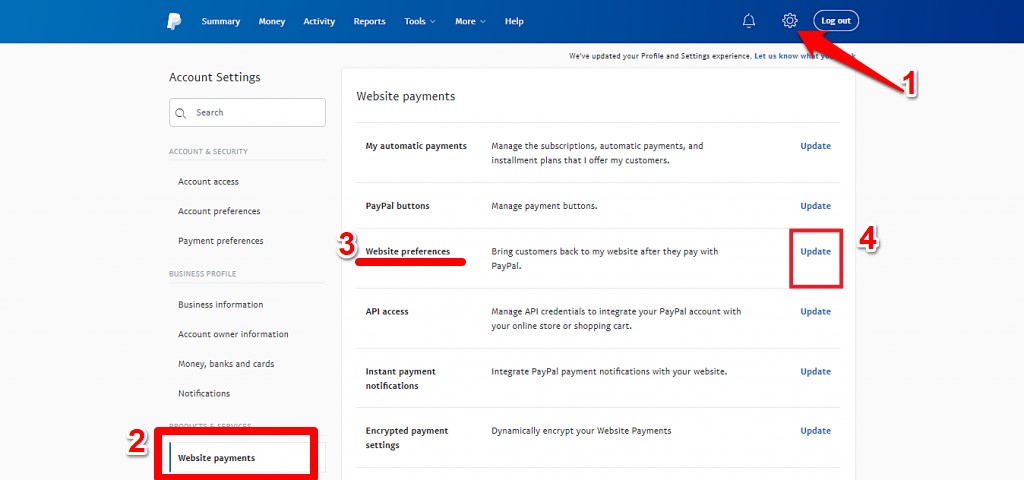Expand the Tools dropdown menu
This screenshot has height=480, width=1024.
(x=419, y=21)
